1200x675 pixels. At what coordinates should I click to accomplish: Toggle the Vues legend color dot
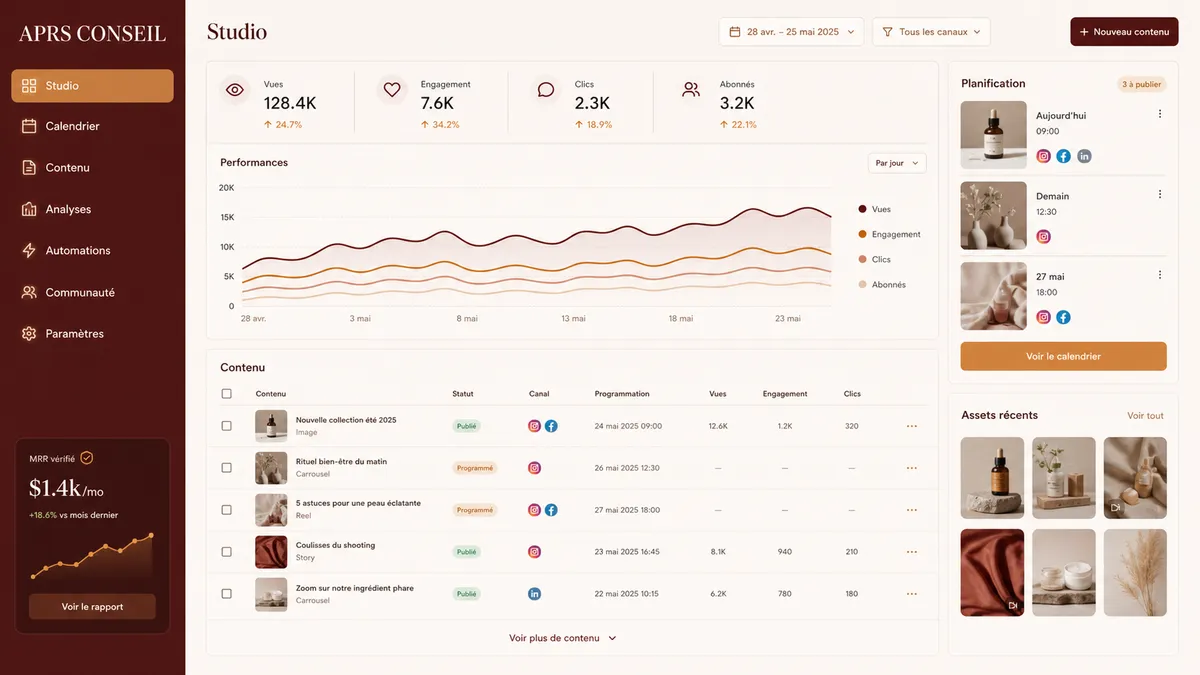[863, 209]
